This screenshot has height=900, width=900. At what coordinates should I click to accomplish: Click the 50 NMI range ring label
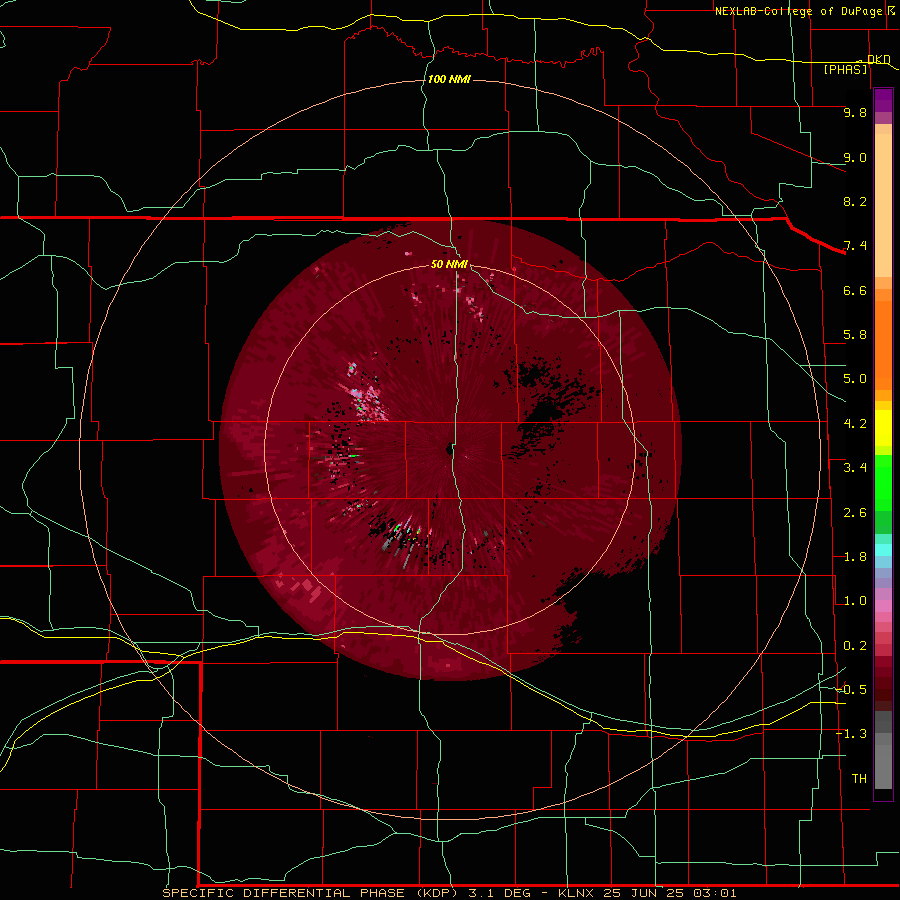(449, 264)
